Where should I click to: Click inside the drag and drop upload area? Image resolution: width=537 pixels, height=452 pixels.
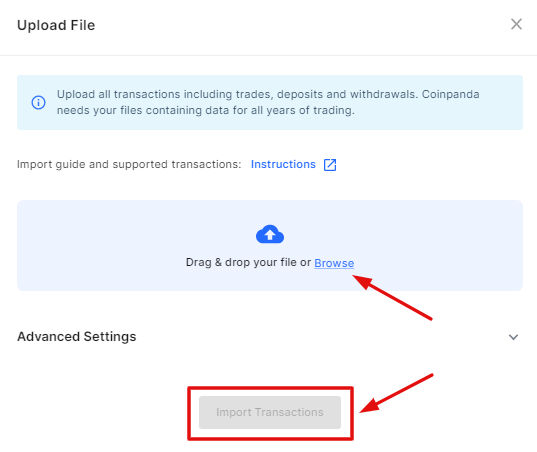click(270, 246)
